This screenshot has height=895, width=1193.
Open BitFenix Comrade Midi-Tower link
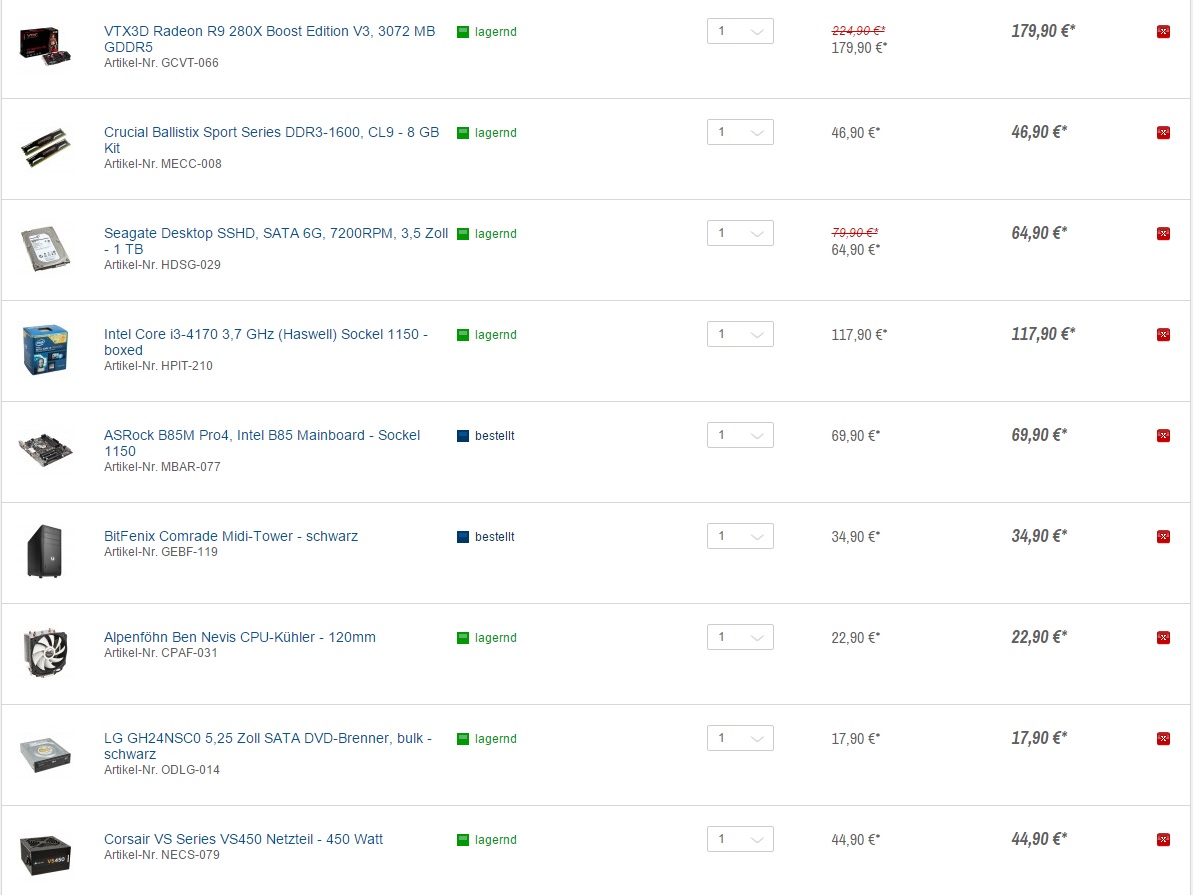pyautogui.click(x=231, y=536)
